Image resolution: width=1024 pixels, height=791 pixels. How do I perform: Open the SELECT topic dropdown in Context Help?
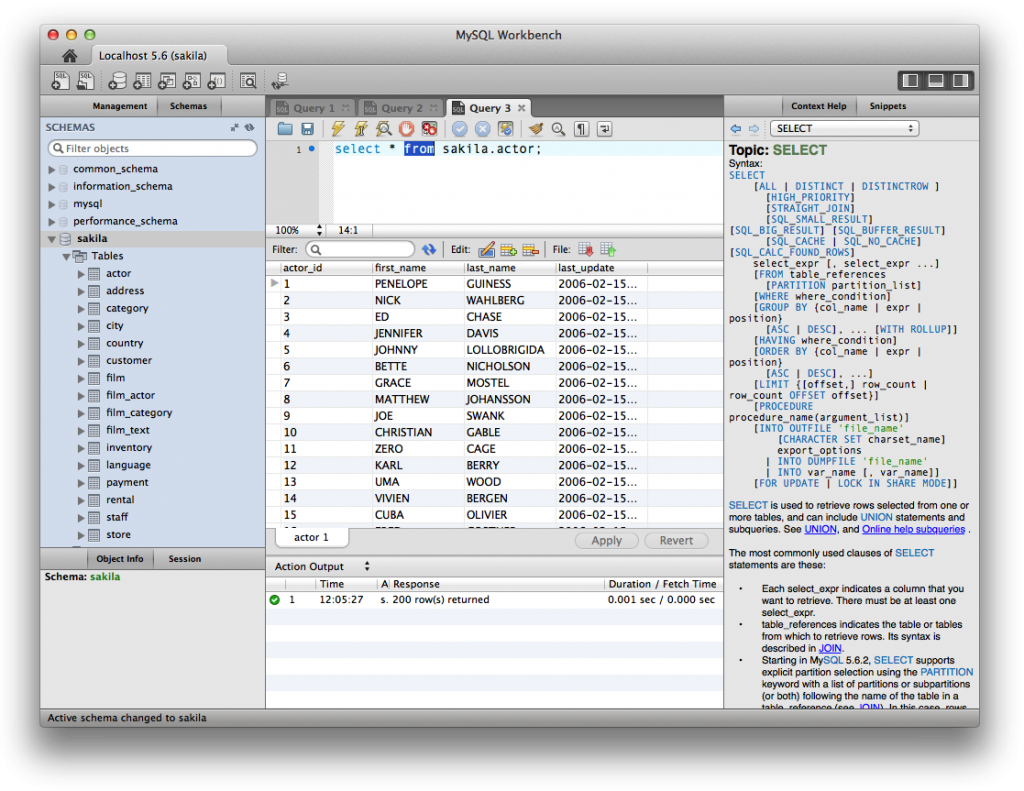844,128
